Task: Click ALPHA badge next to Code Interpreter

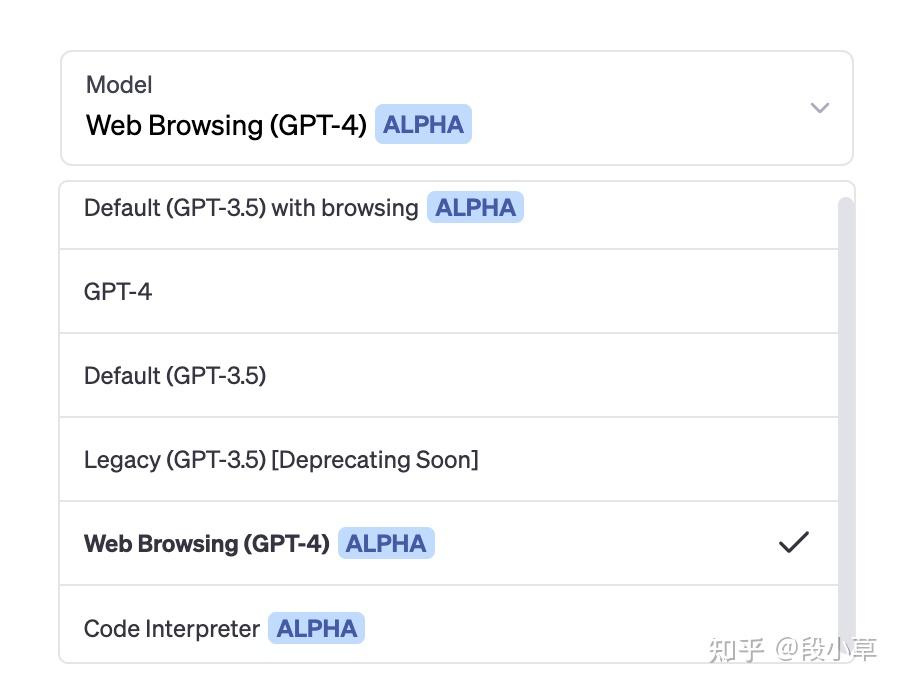Action: [x=316, y=628]
